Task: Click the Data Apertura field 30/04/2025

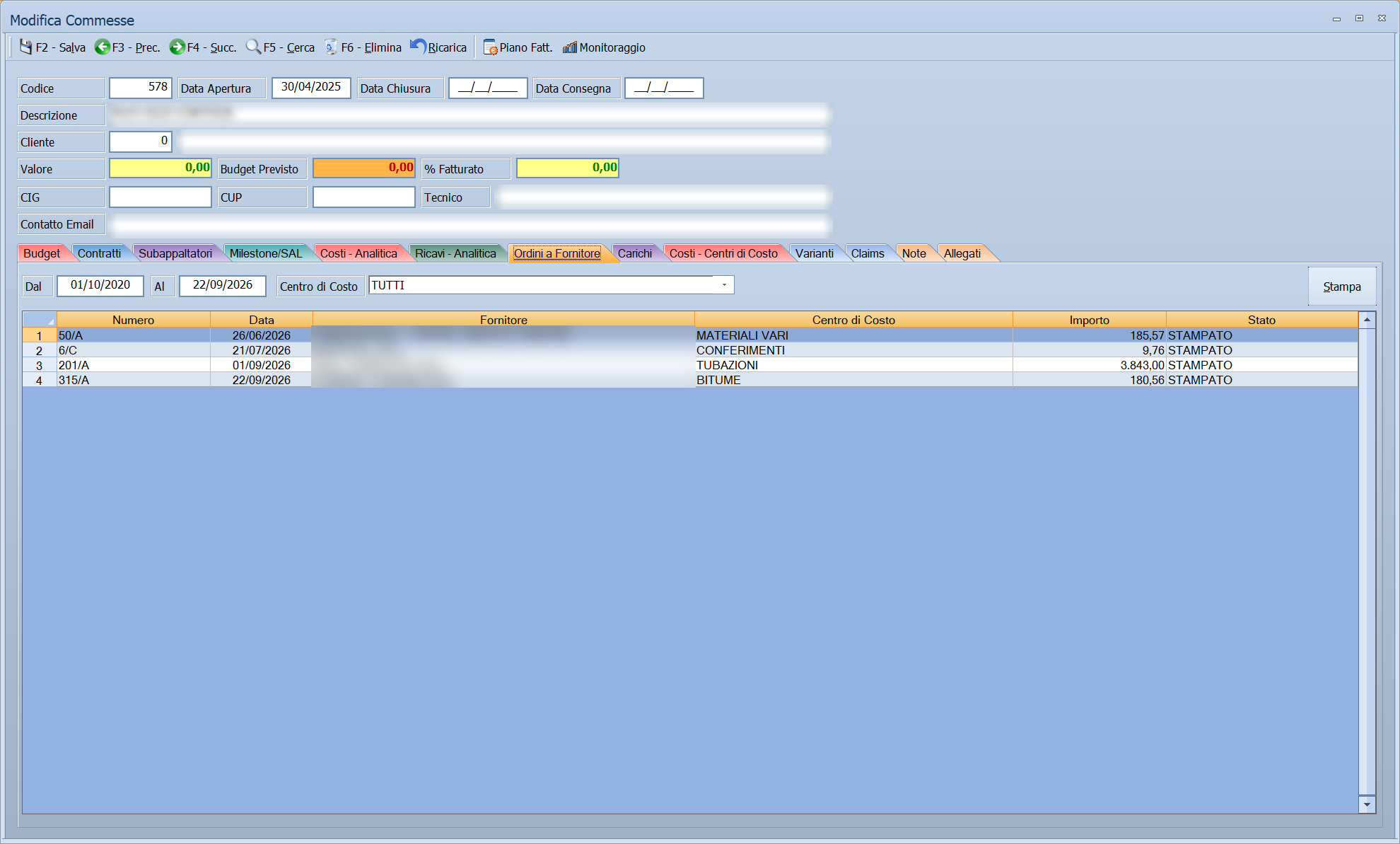Action: [x=311, y=87]
